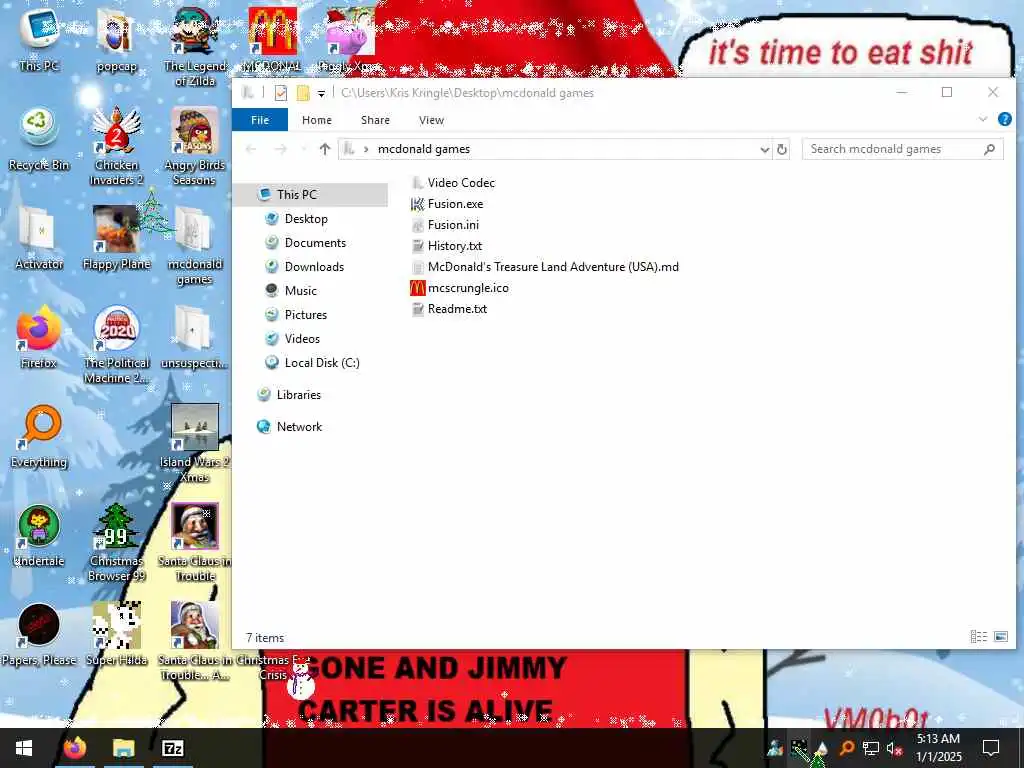
Task: Launch Flappy Plane shortcut
Action: [x=116, y=238]
